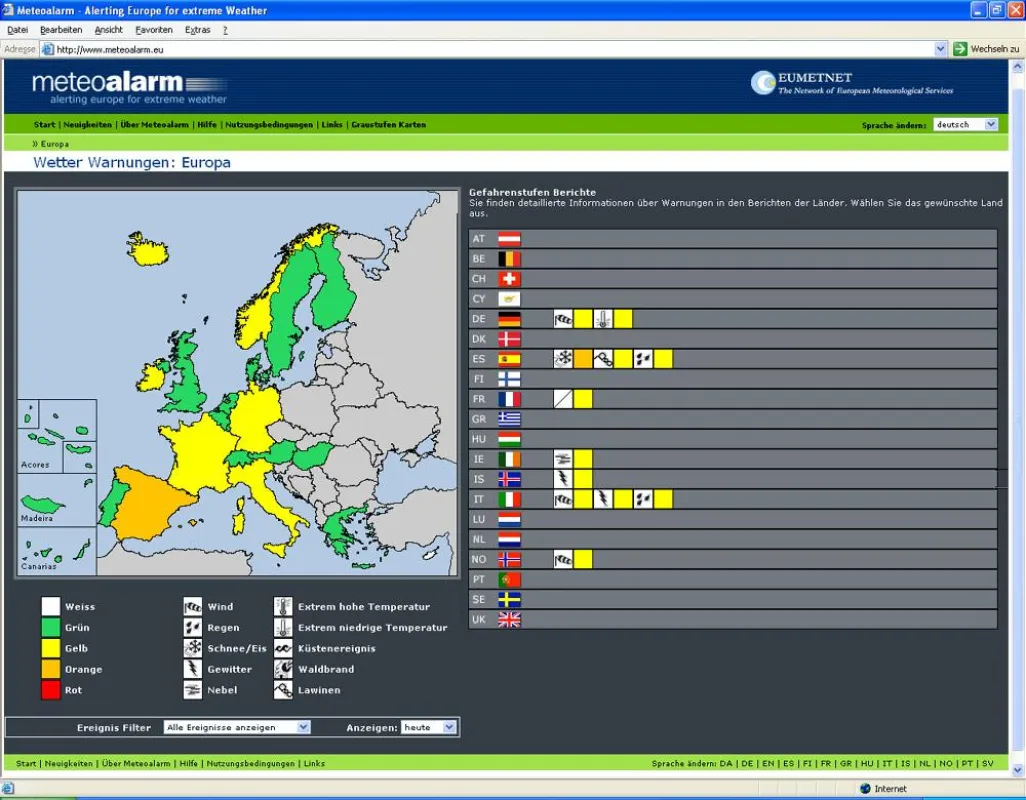1026x800 pixels.
Task: Click Germany's extreme temperature warning icon
Action: (603, 319)
